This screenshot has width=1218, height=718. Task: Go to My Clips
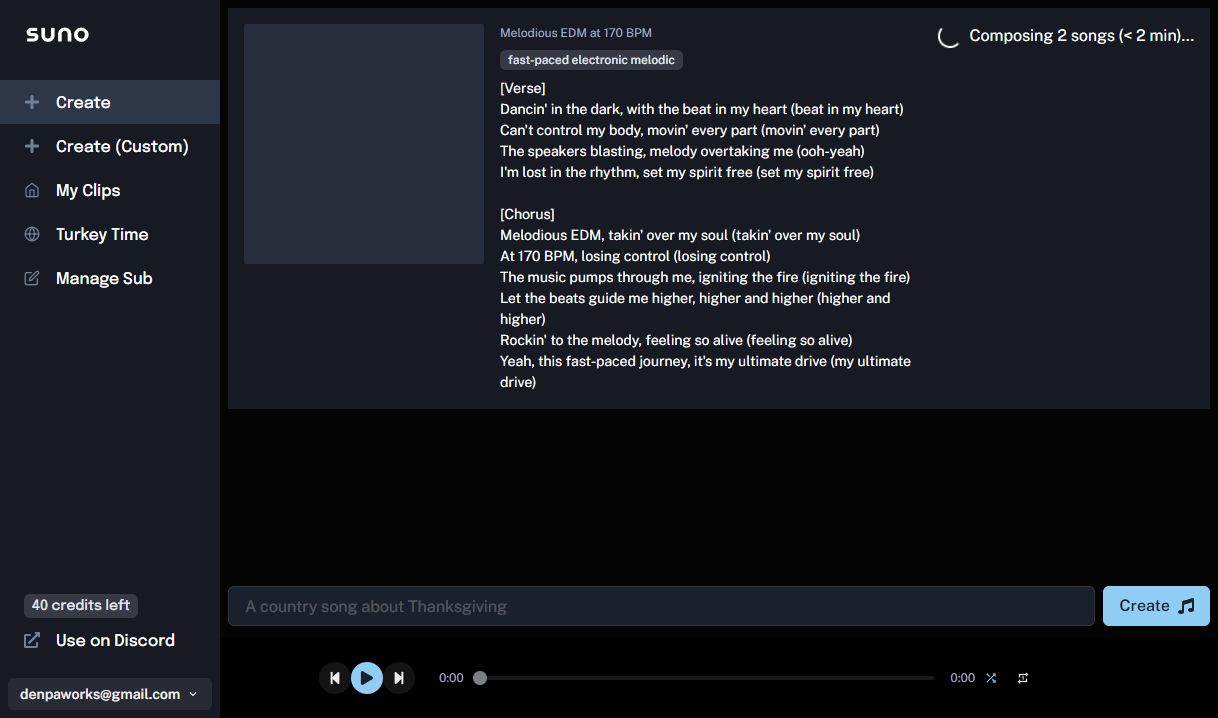(110, 190)
